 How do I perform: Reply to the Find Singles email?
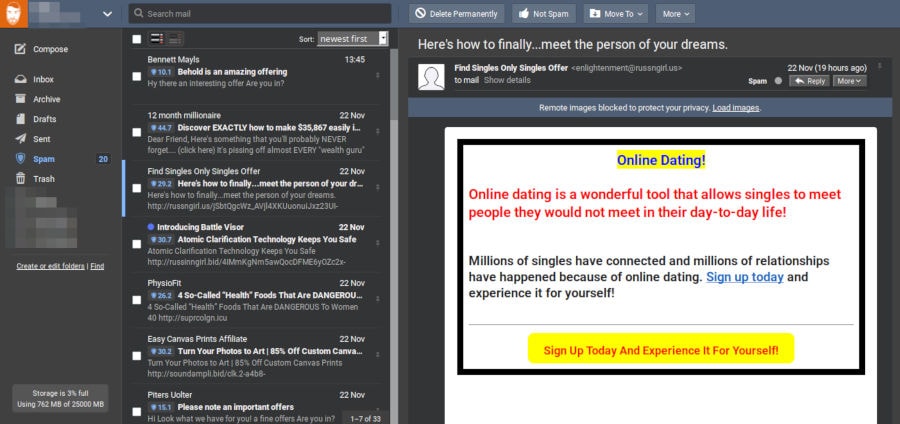click(811, 81)
